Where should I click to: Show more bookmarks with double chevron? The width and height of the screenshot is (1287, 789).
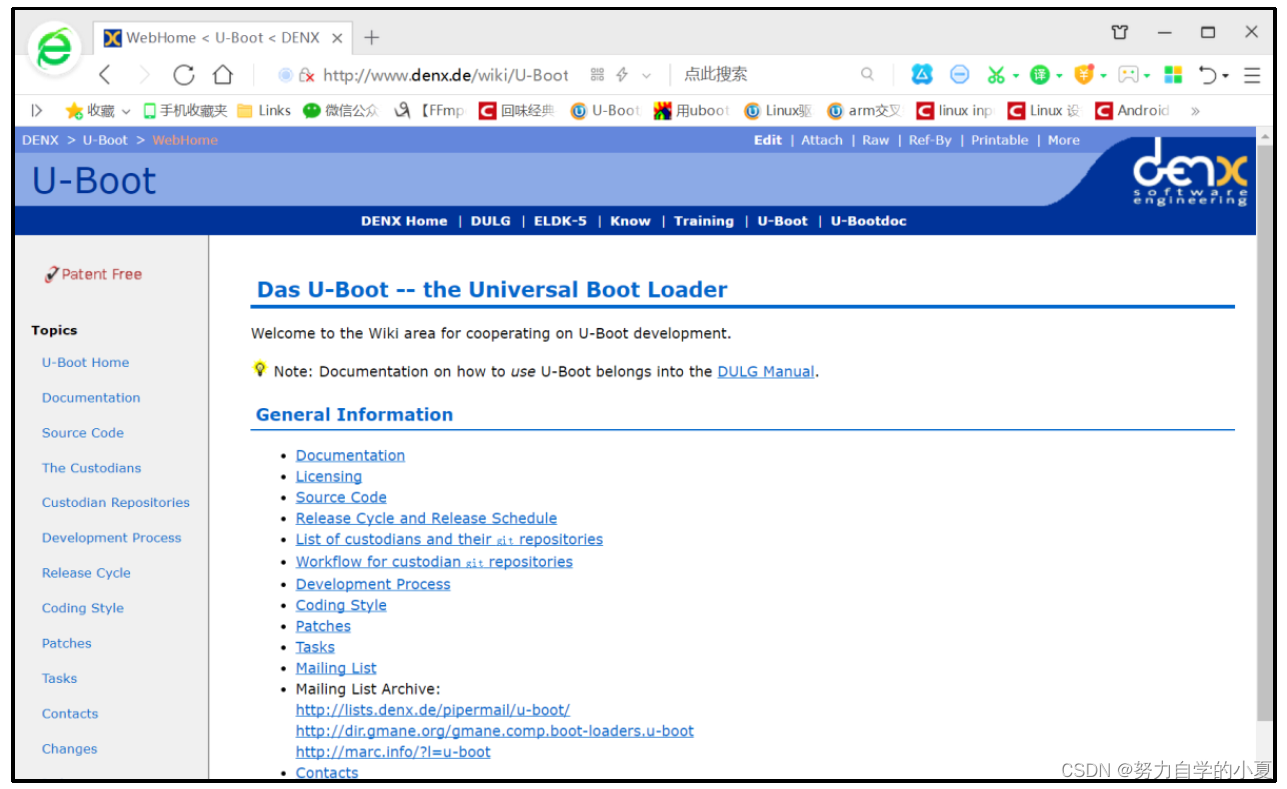(x=1195, y=111)
